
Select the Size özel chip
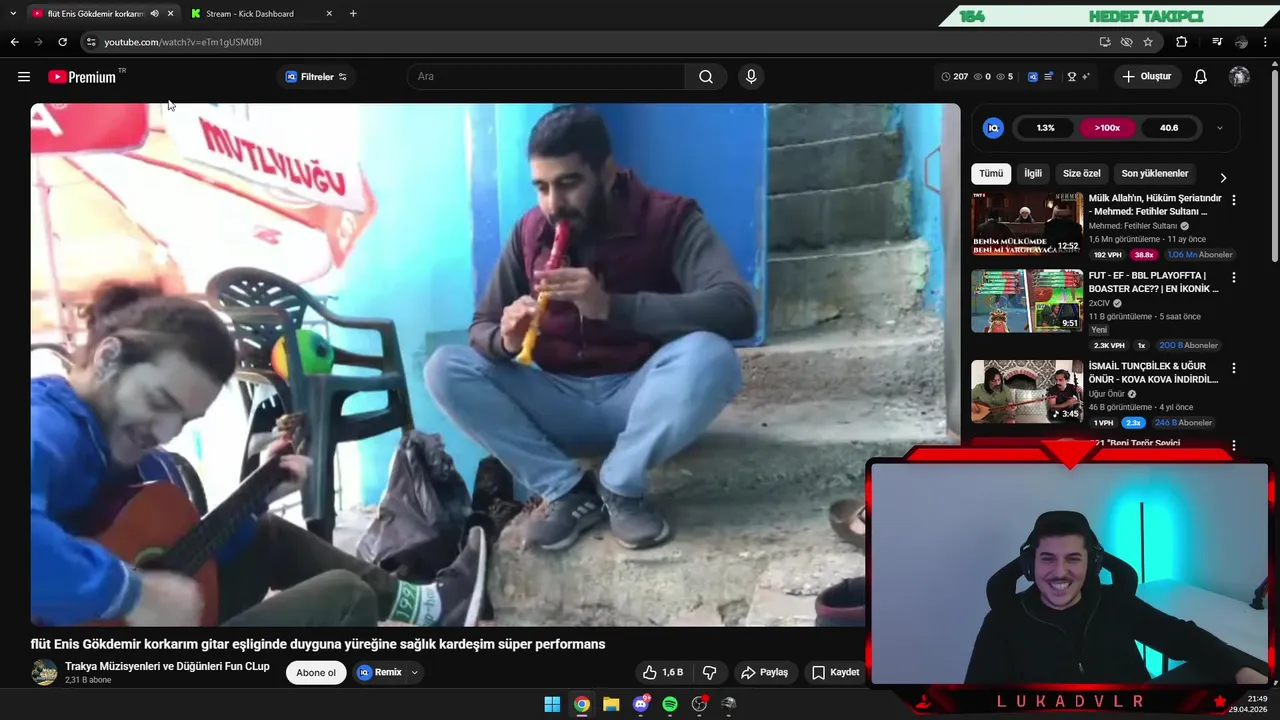(1081, 174)
